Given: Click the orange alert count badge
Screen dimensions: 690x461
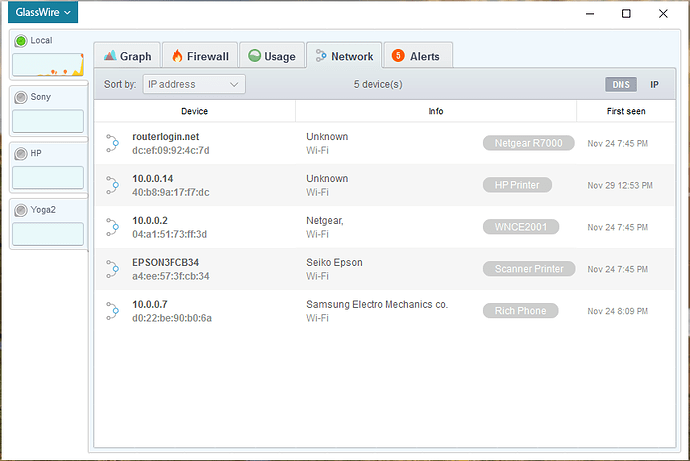Looking at the screenshot, I should (x=397, y=56).
